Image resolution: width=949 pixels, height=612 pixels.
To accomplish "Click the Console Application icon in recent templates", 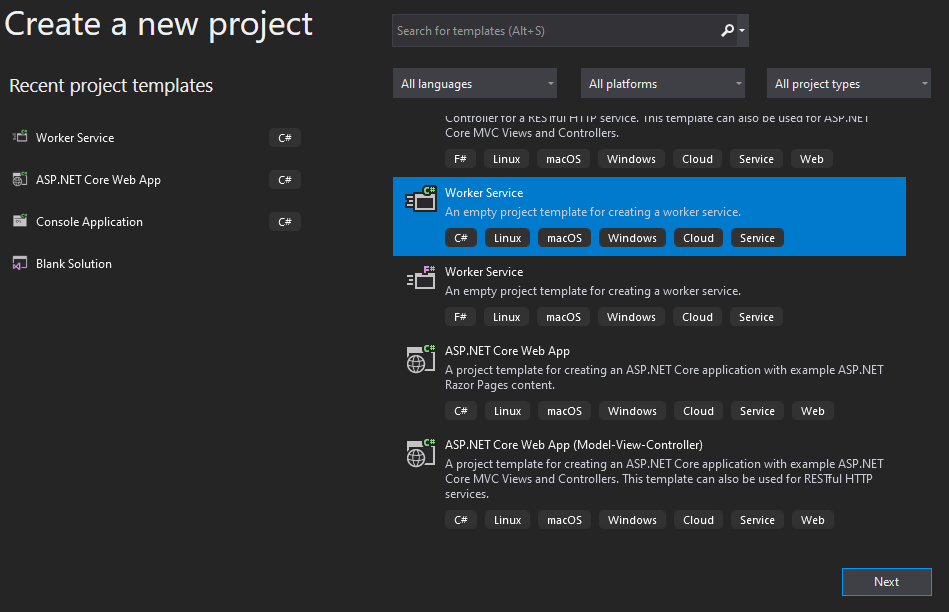I will tap(18, 221).
